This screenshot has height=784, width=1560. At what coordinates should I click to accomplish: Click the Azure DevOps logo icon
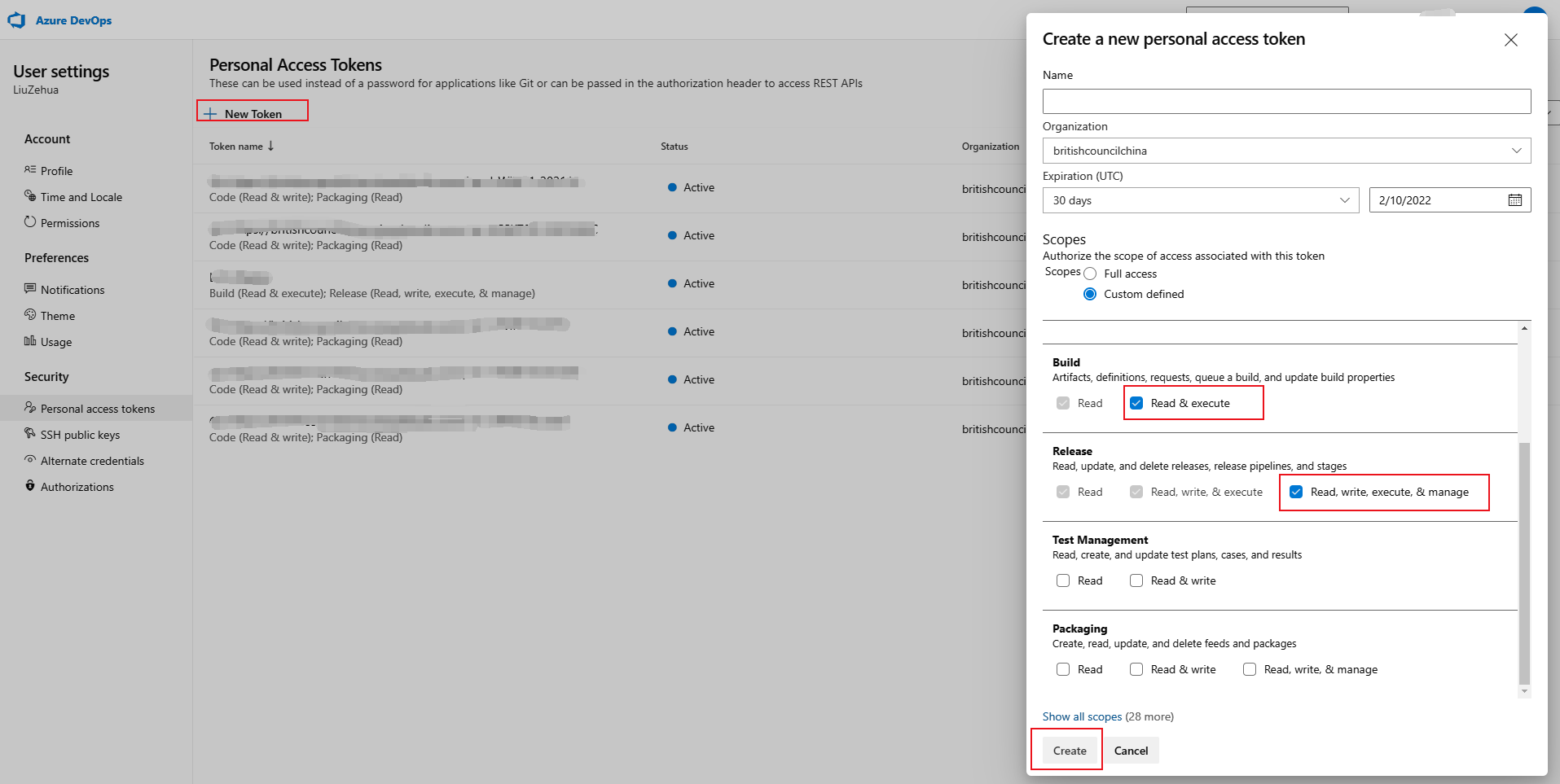(x=16, y=20)
